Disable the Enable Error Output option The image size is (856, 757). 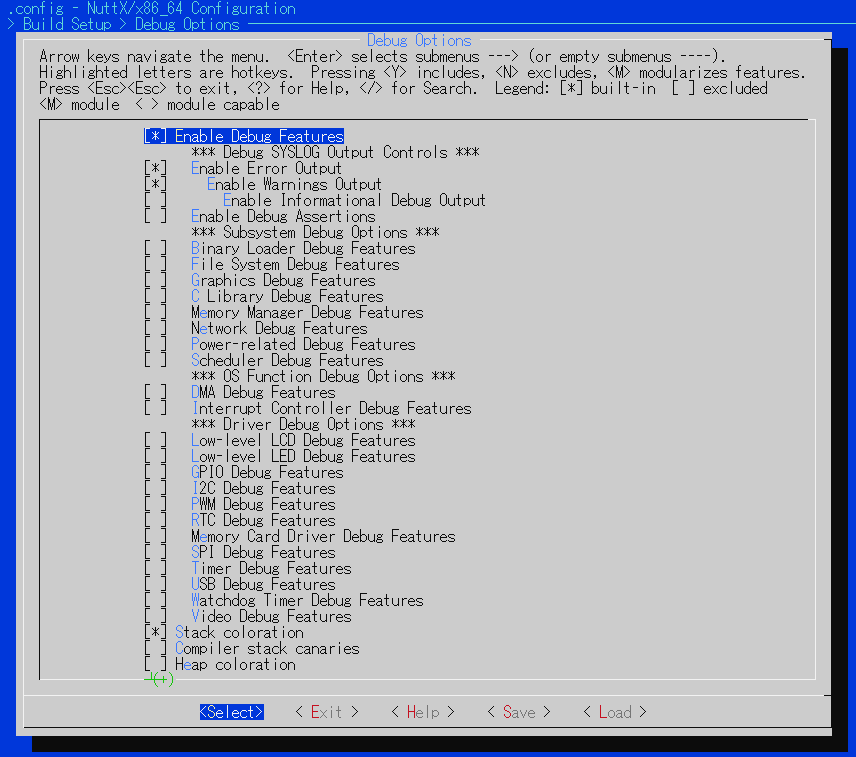click(x=156, y=168)
